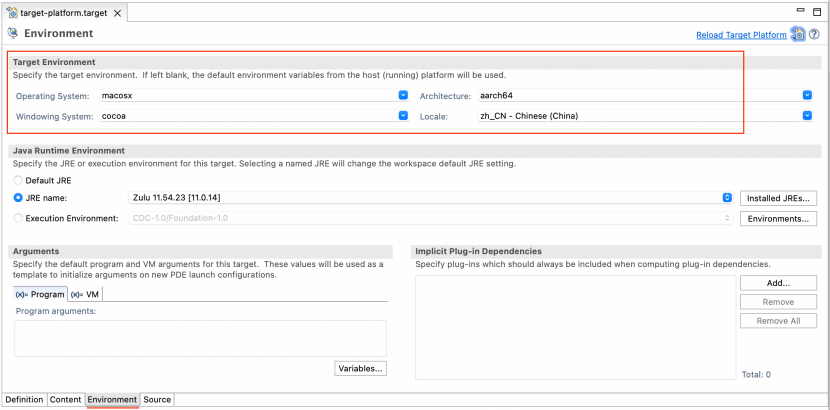Click Reload Target Platform link
This screenshot has height=410, width=830.
pos(741,35)
